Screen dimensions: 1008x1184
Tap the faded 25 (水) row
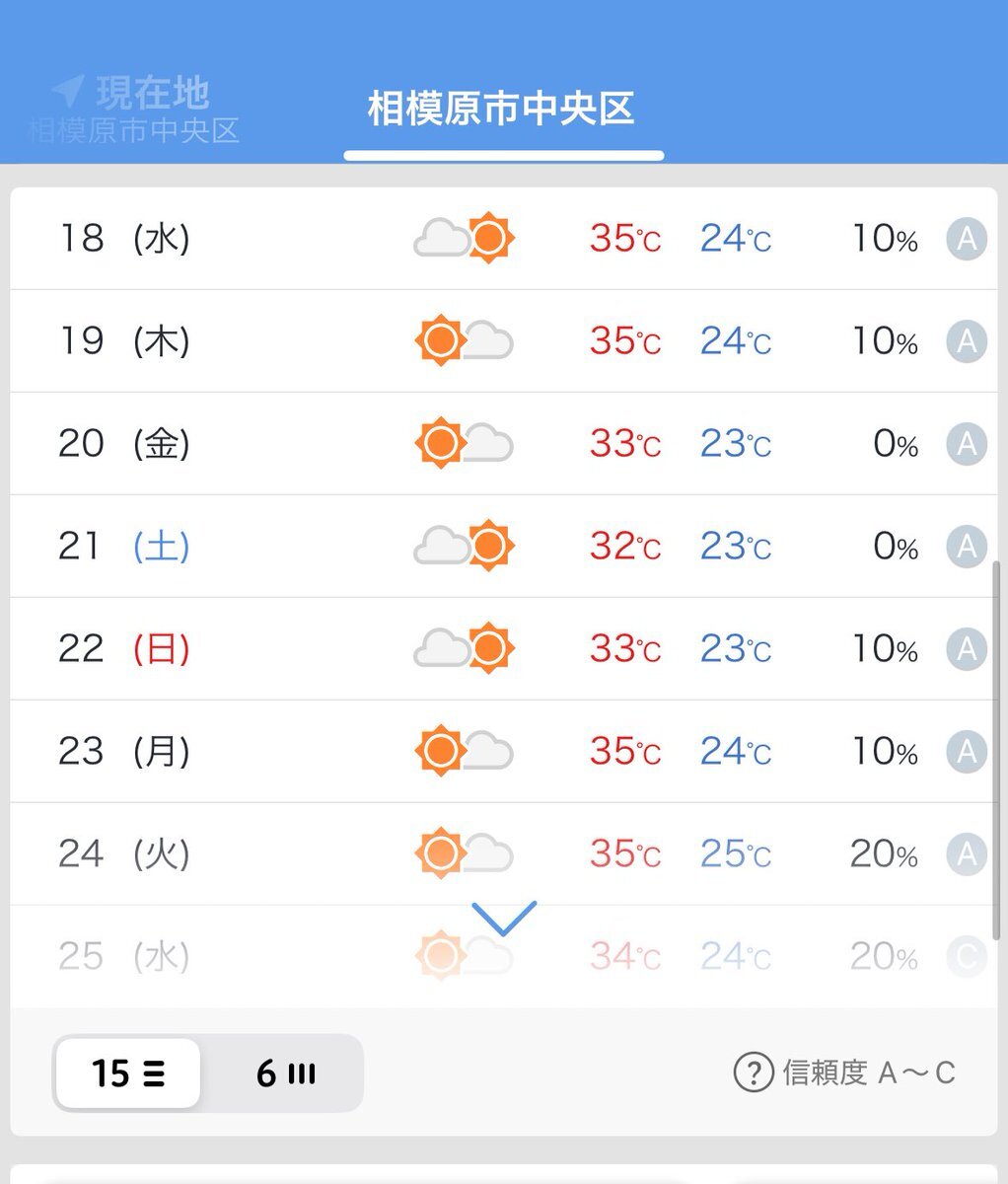tap(503, 956)
